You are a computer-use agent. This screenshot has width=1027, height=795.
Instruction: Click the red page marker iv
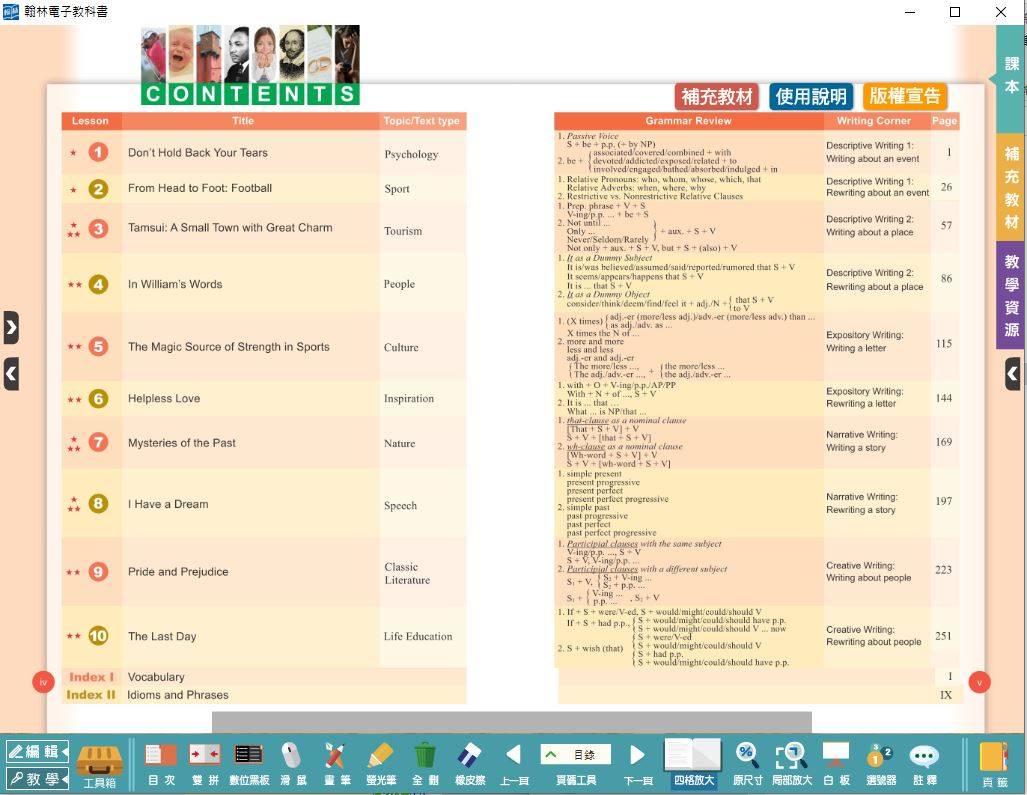[x=43, y=682]
